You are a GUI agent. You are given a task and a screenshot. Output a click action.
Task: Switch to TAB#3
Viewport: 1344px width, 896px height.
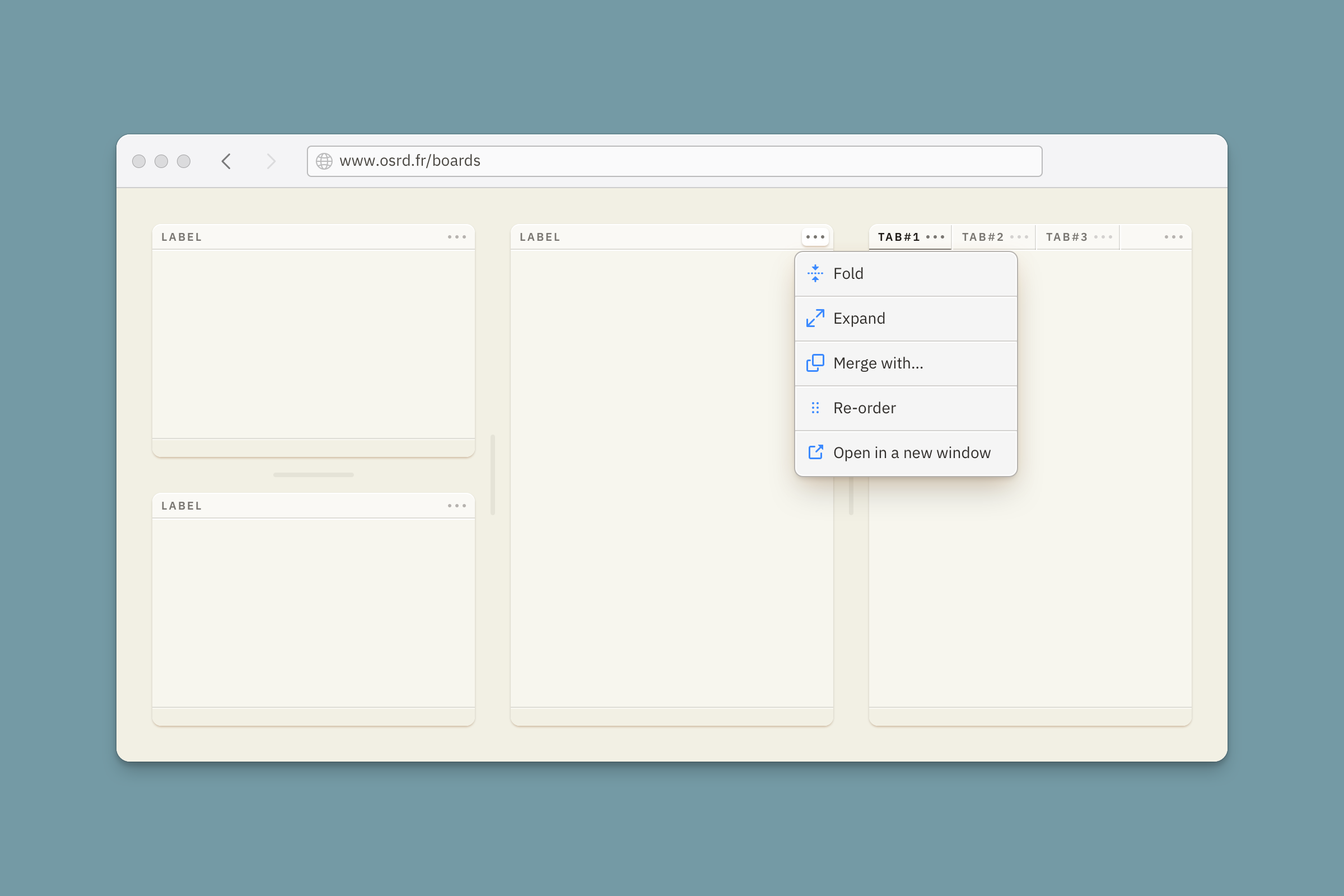1066,237
